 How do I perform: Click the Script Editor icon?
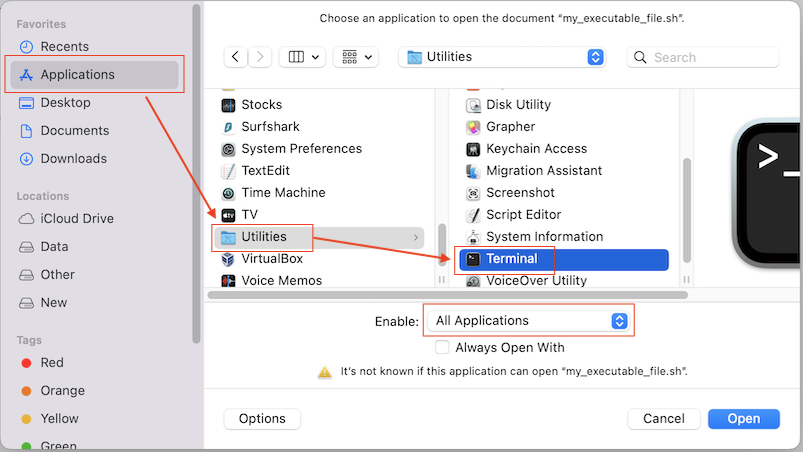click(473, 215)
